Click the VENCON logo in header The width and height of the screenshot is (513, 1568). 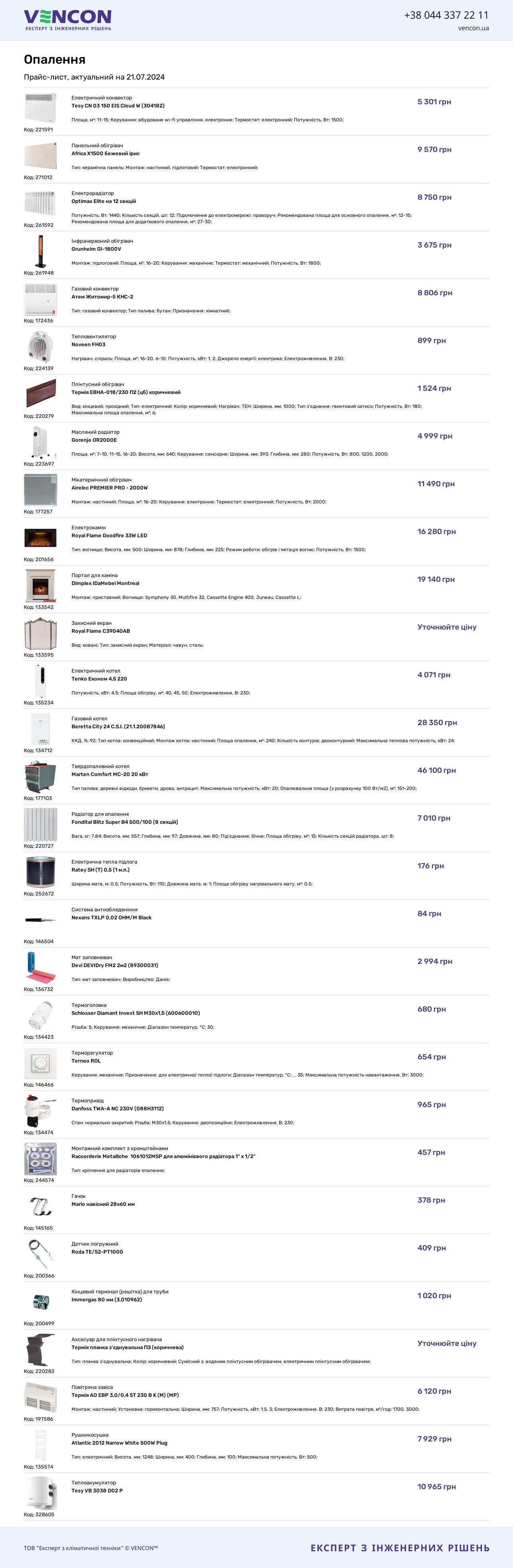point(68,20)
